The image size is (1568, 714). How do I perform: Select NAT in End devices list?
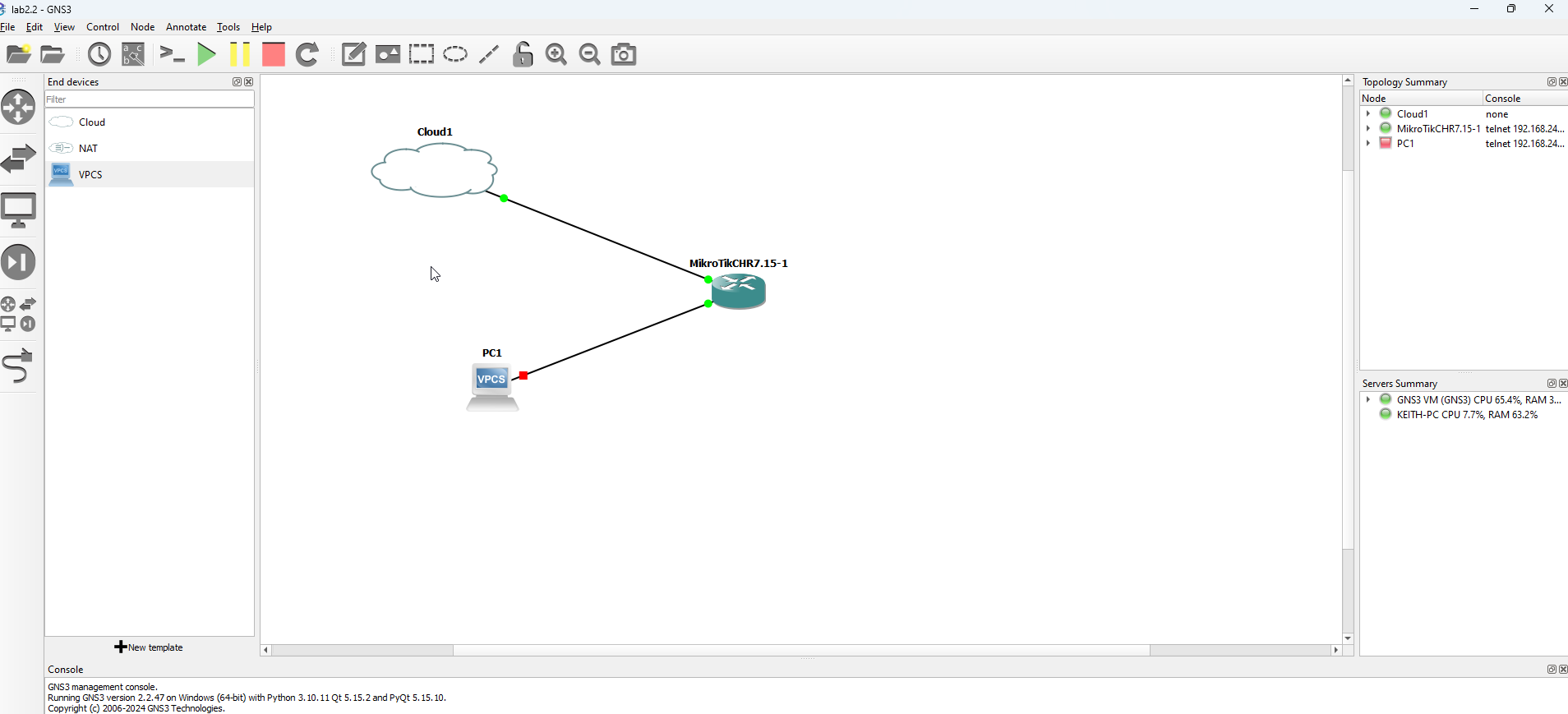(x=150, y=148)
